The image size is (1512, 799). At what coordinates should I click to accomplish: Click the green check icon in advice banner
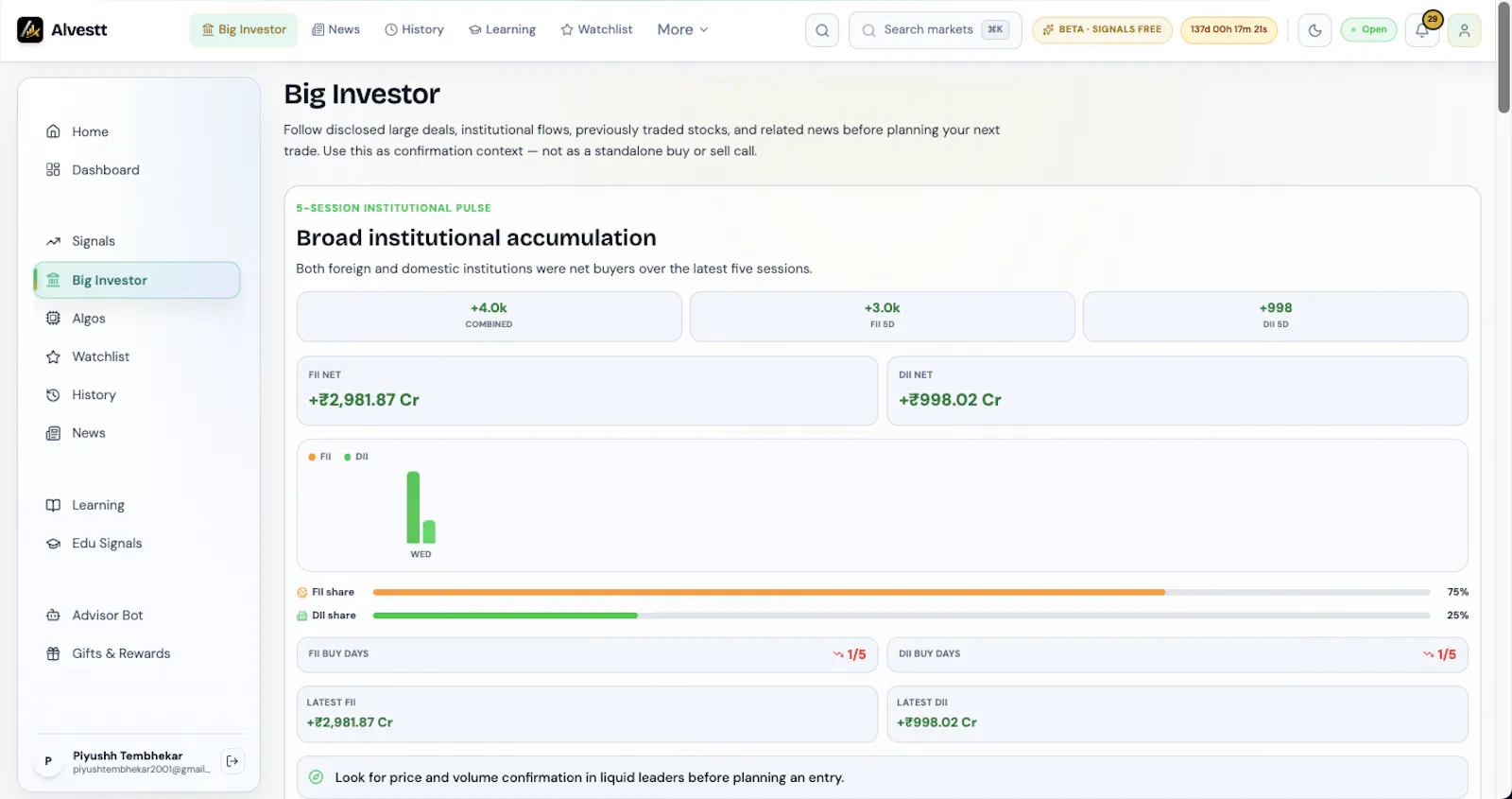pos(317,777)
